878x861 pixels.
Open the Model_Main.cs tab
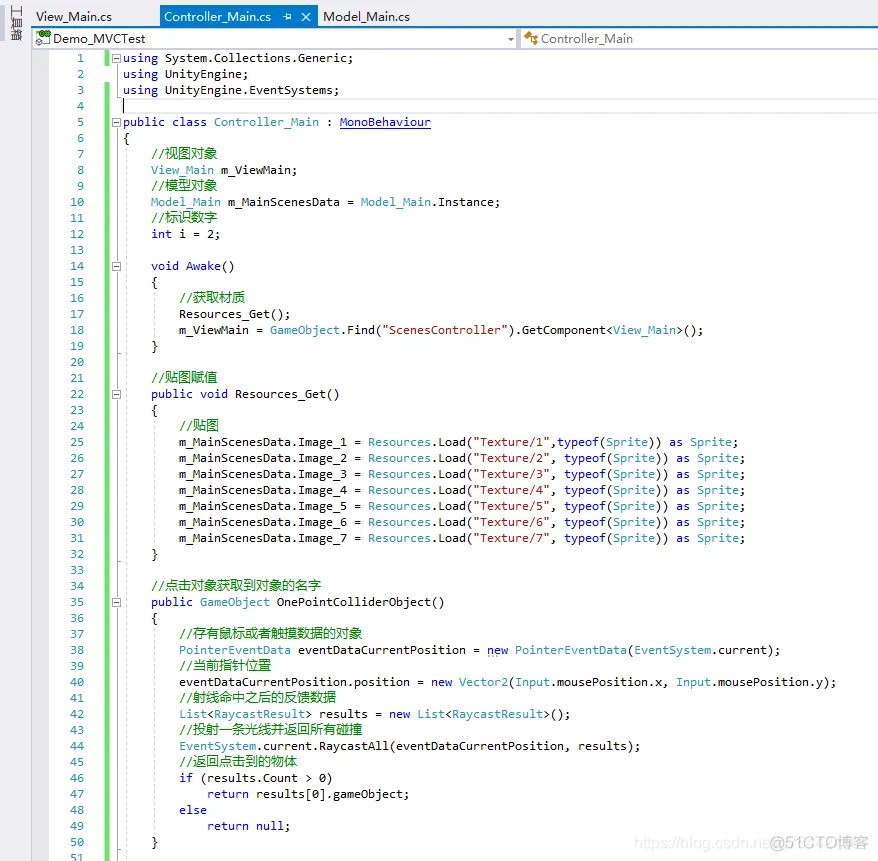click(x=366, y=17)
